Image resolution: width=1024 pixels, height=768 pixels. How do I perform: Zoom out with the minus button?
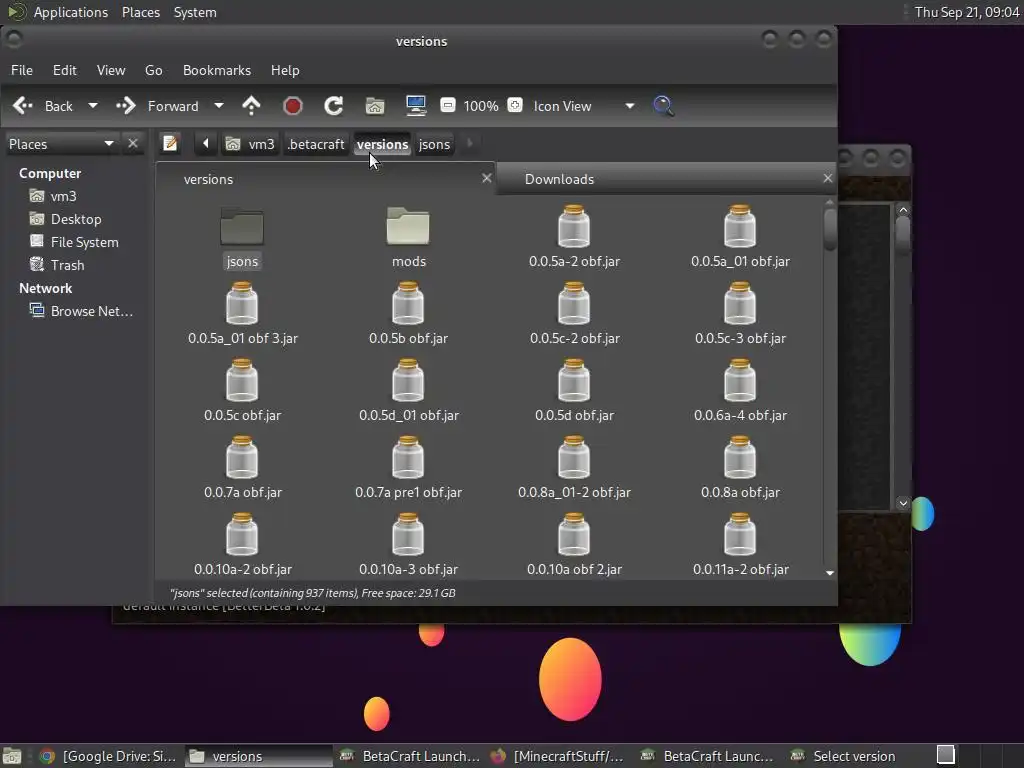point(447,105)
